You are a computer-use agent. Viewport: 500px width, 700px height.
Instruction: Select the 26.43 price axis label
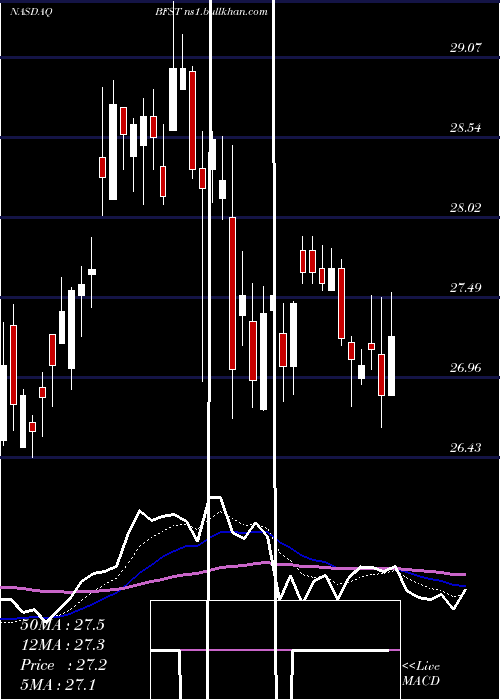[466, 448]
